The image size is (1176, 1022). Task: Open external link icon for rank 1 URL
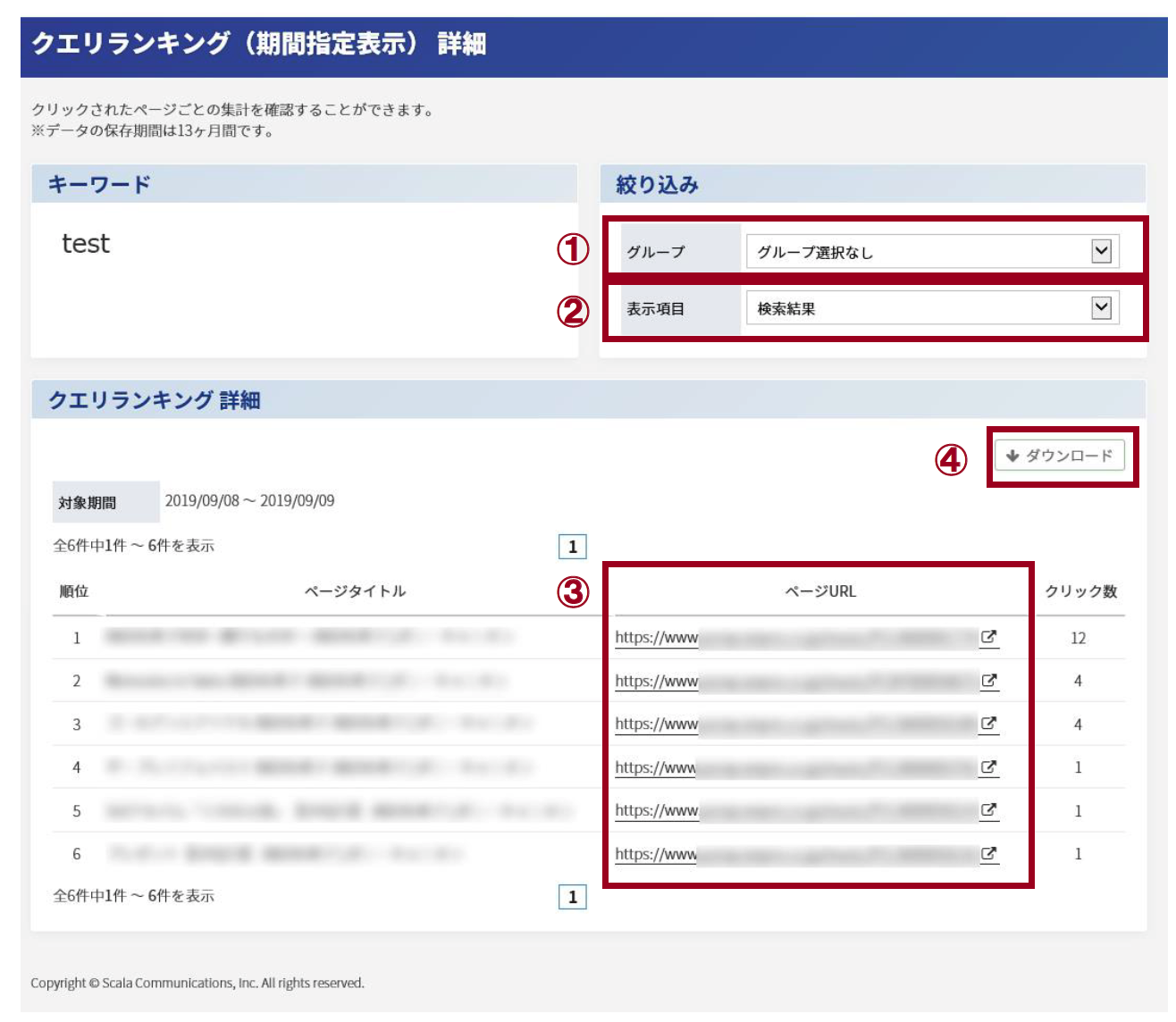coord(988,637)
